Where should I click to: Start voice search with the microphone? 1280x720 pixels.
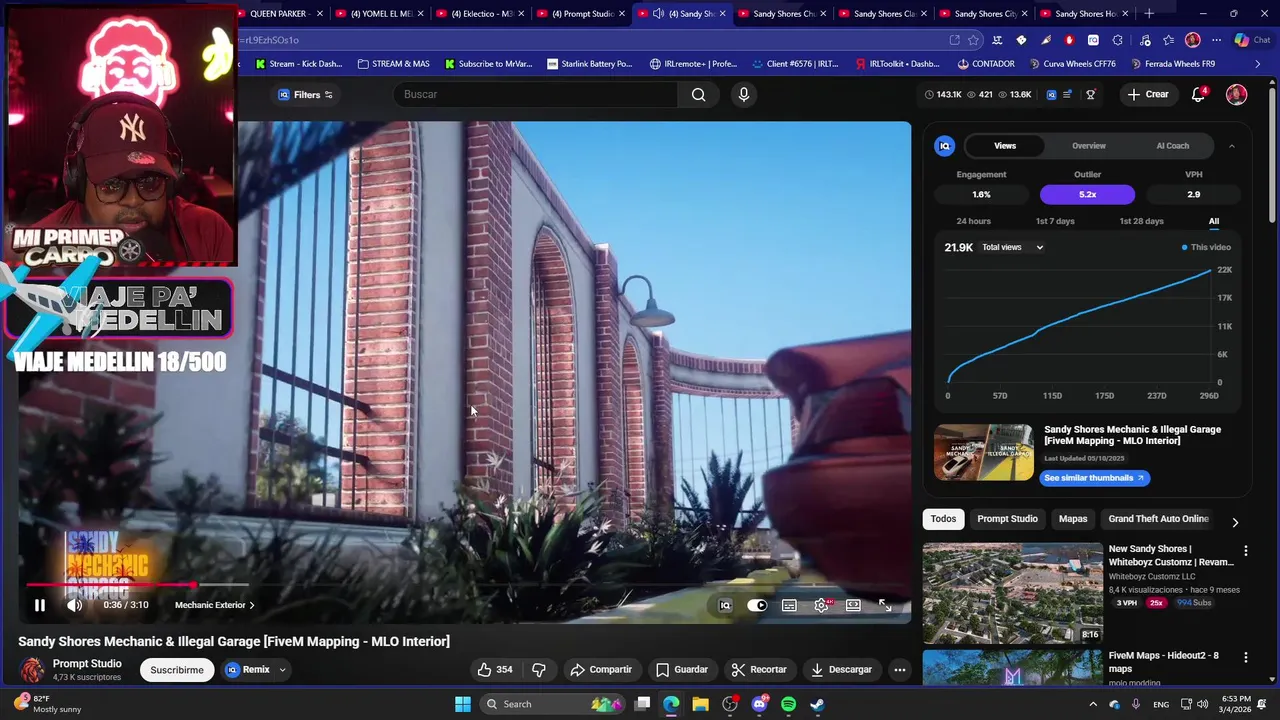(x=743, y=94)
